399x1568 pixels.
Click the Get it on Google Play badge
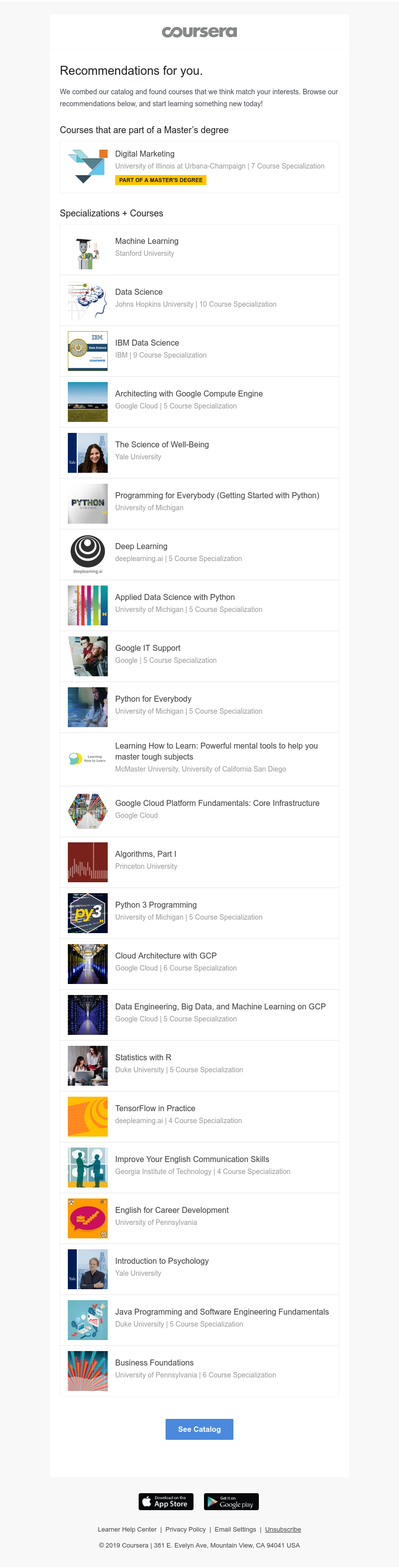click(231, 1502)
